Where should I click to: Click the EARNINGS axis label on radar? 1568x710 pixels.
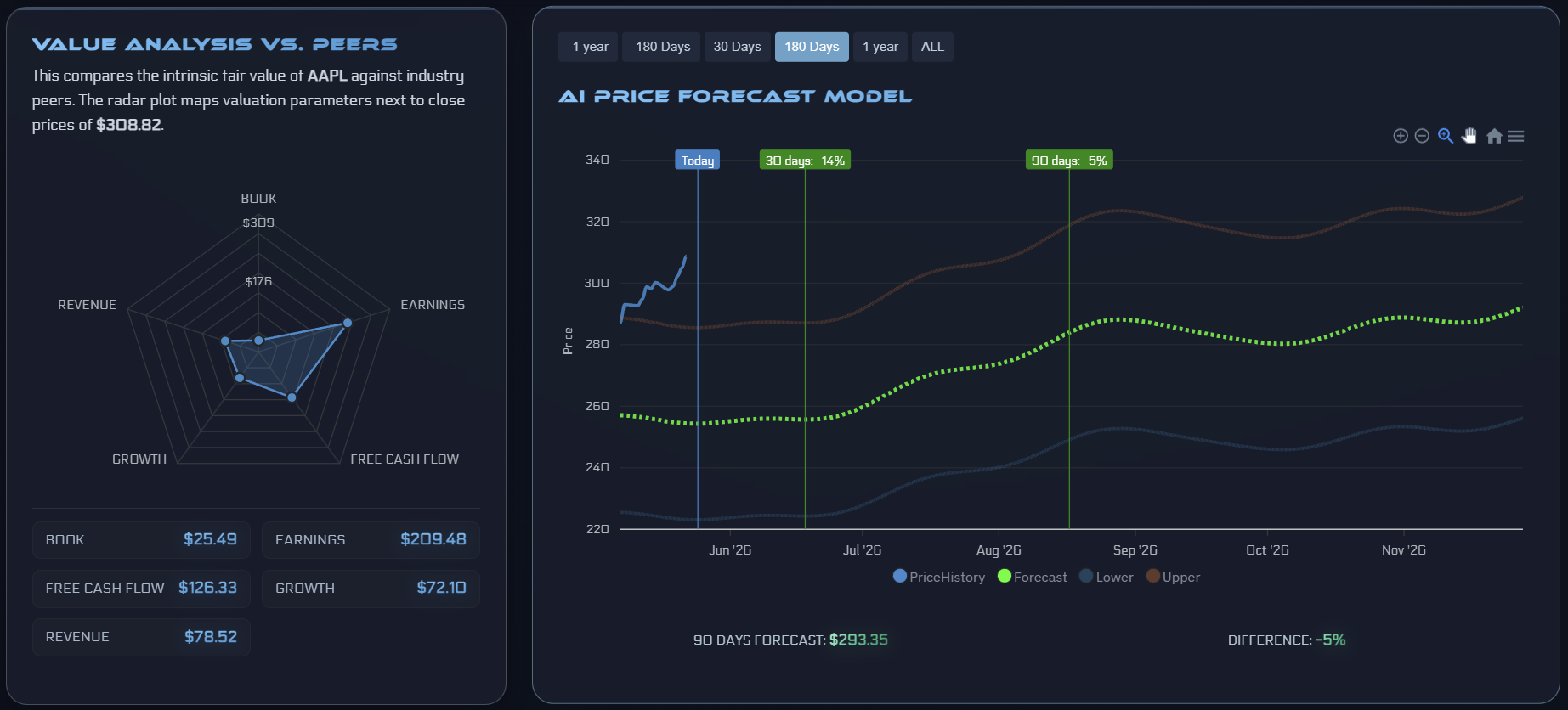point(433,305)
